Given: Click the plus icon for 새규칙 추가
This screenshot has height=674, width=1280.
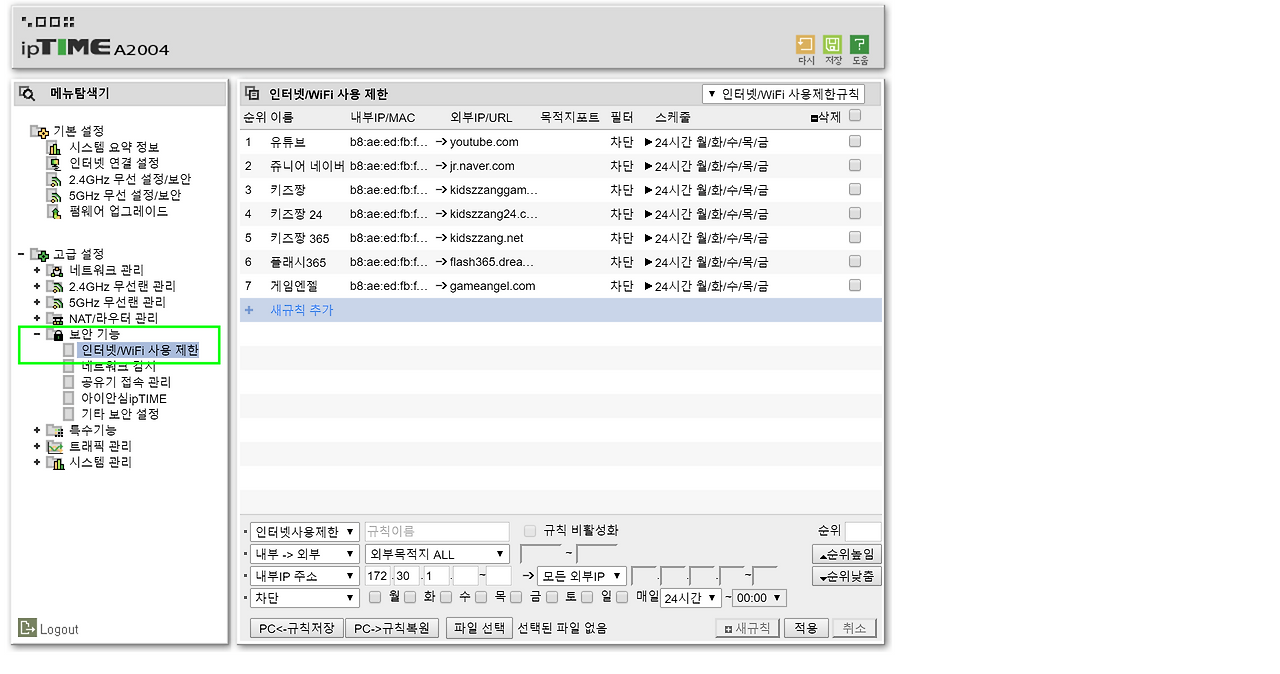Looking at the screenshot, I should (249, 310).
